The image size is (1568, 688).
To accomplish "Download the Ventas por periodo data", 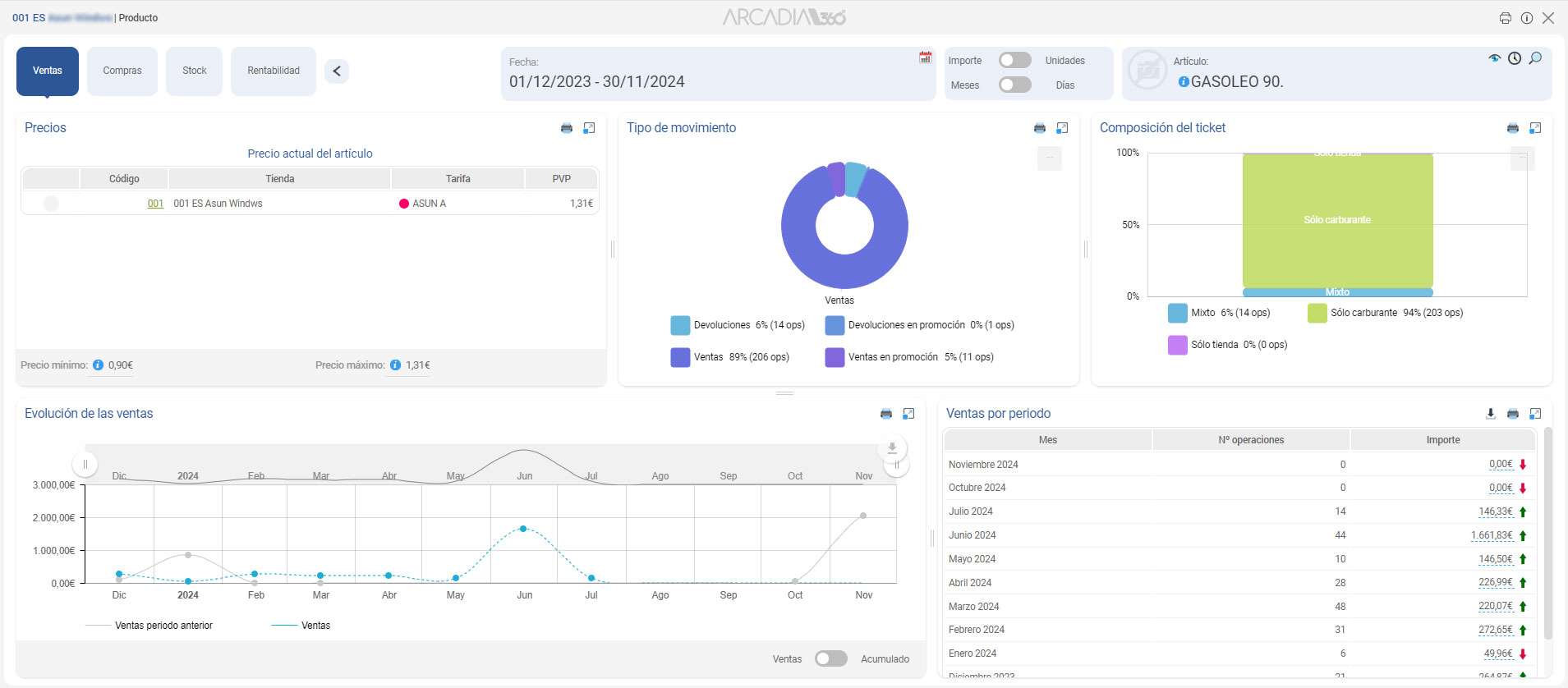I will click(1491, 414).
